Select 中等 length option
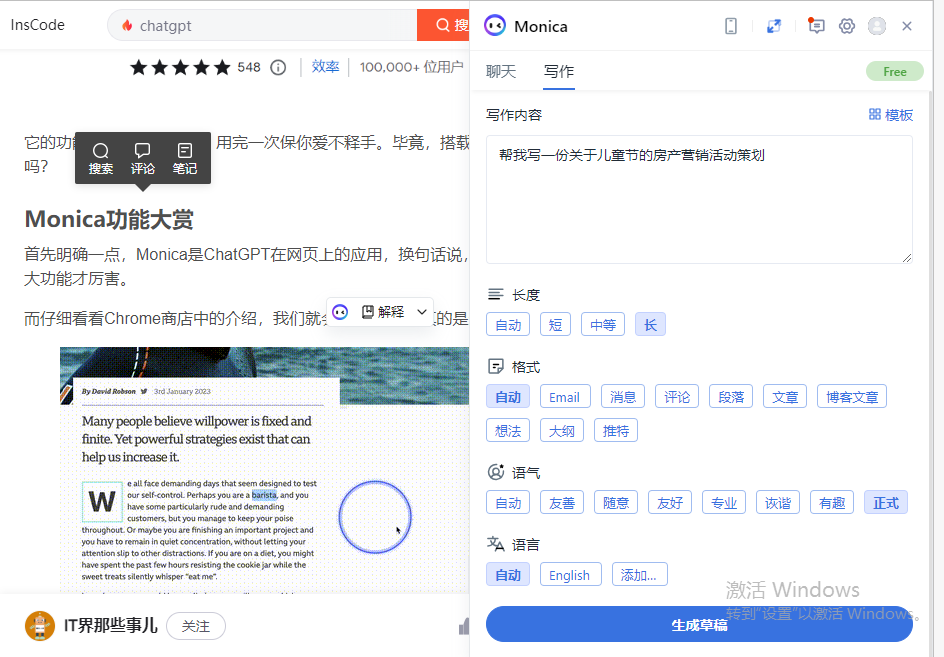Screen dimensions: 944x657 (x=603, y=325)
